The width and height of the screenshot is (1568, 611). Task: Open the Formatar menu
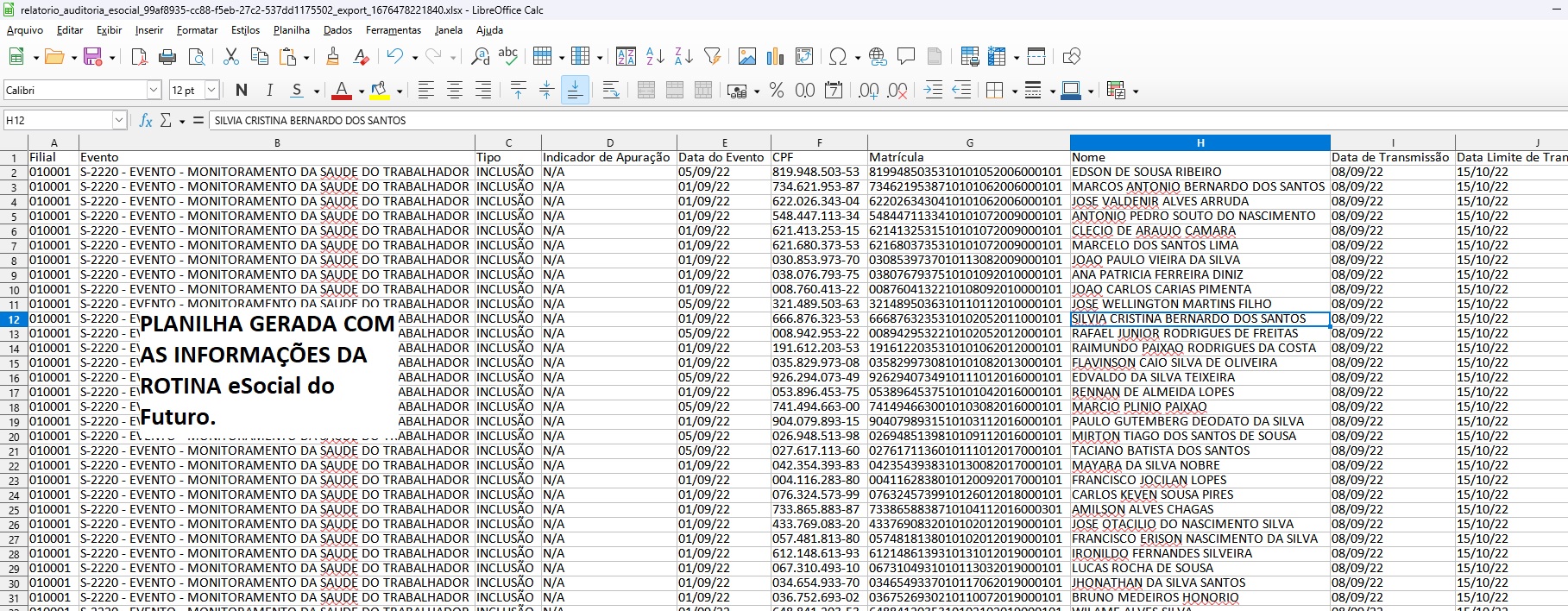coord(197,30)
